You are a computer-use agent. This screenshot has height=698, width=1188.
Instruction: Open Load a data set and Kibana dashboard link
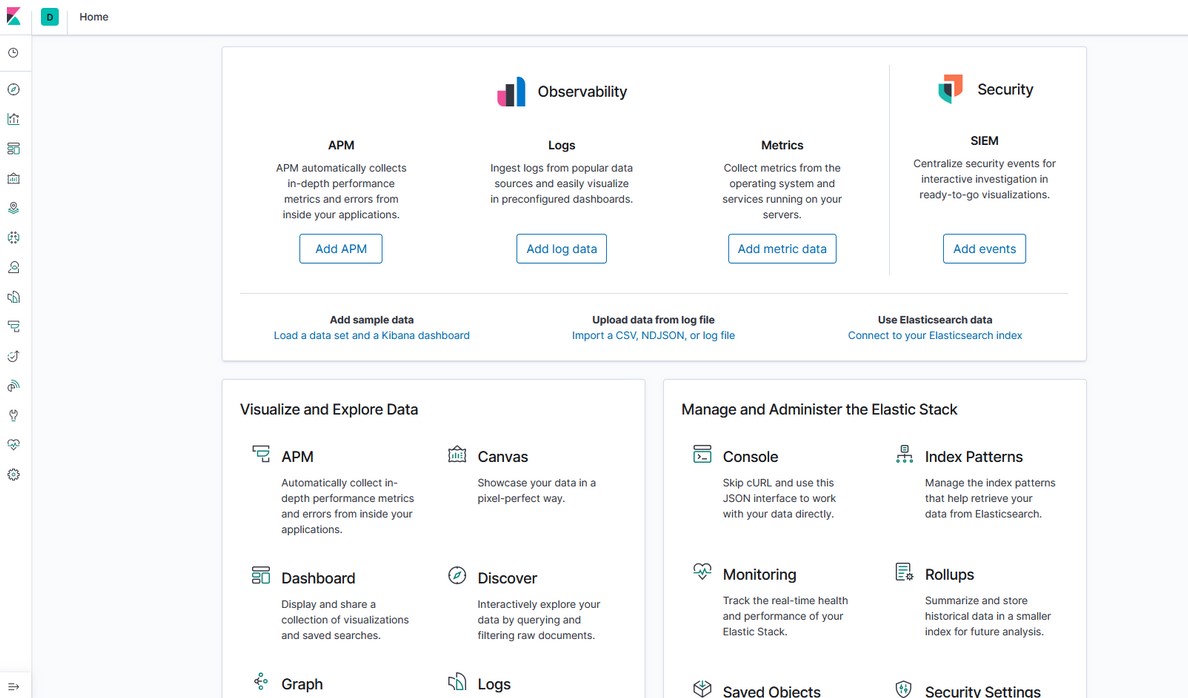tap(371, 335)
